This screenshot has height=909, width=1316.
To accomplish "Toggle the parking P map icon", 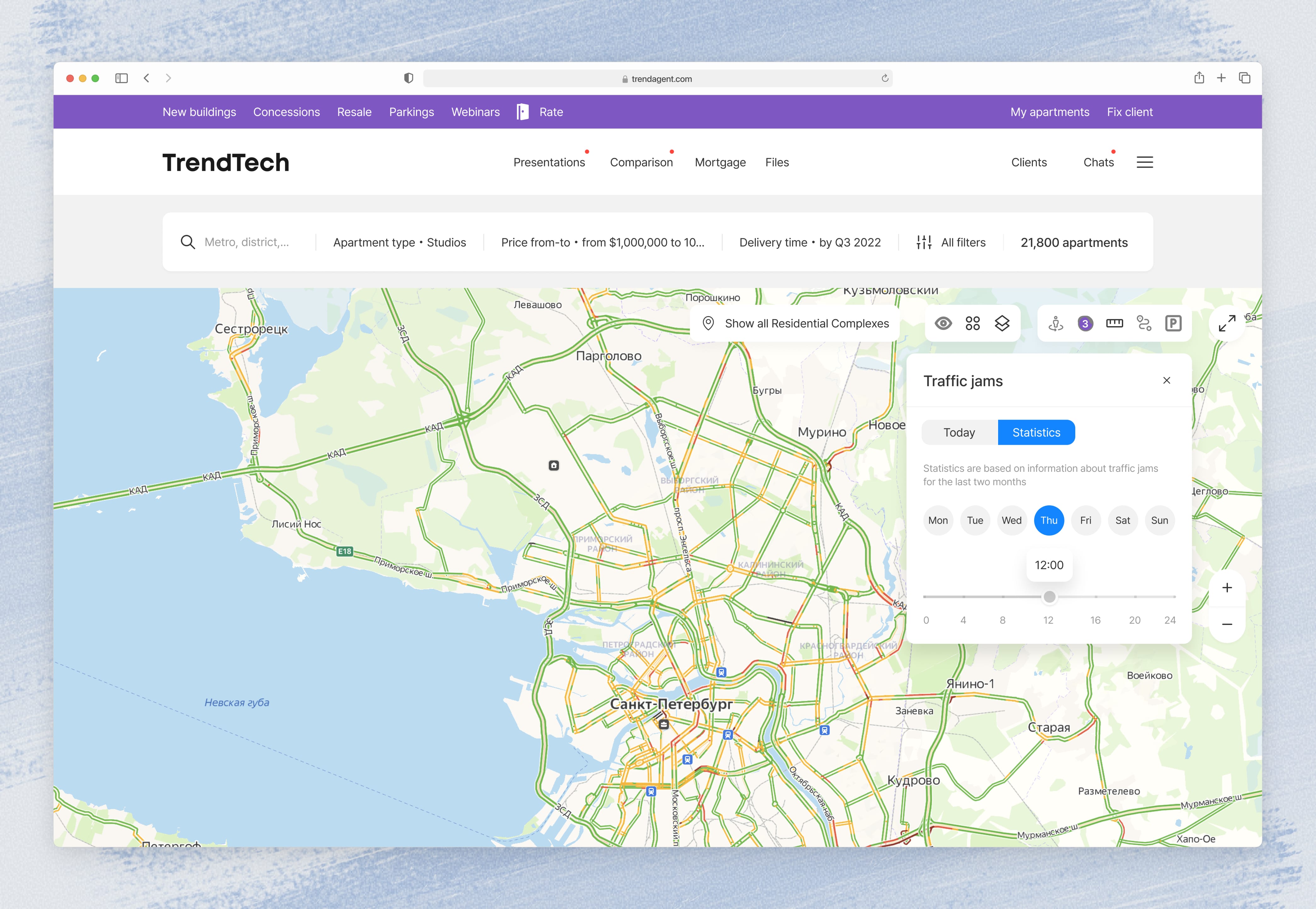I will 1173,324.
